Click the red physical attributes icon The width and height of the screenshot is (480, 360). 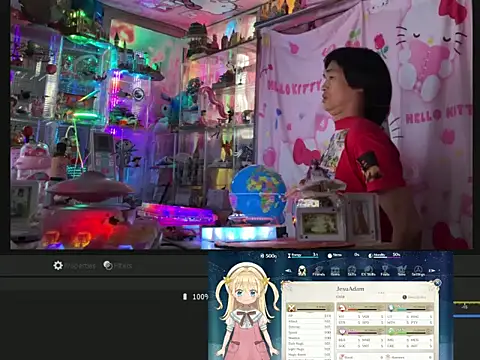(x=341, y=308)
